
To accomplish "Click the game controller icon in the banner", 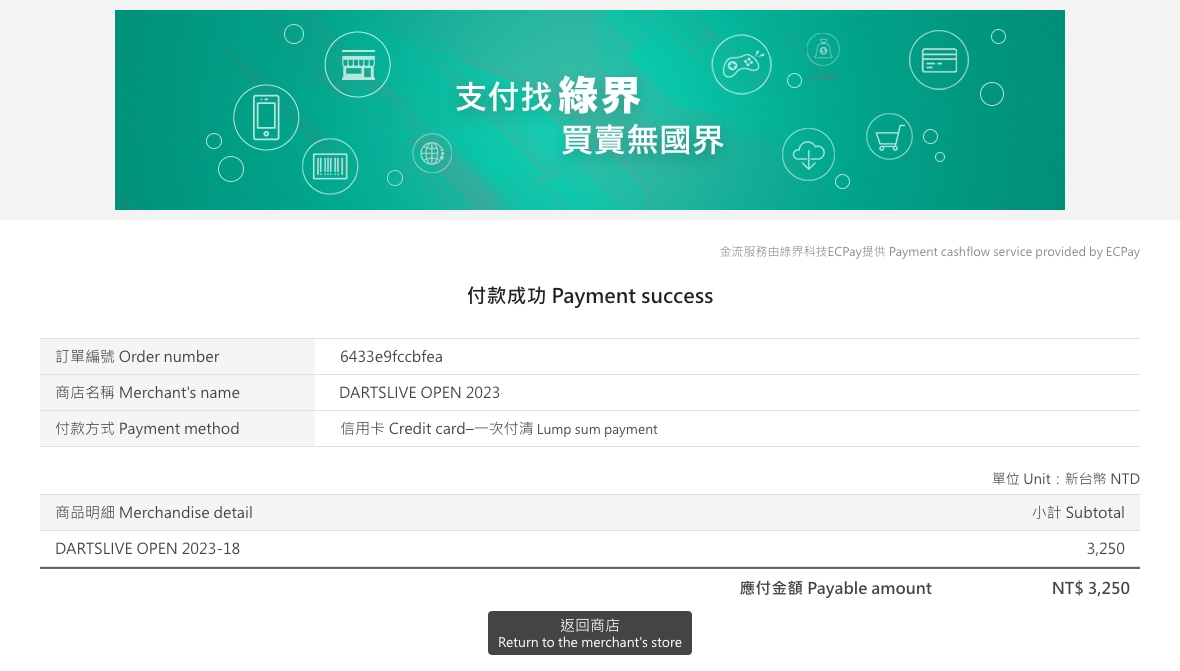I will pos(741,64).
